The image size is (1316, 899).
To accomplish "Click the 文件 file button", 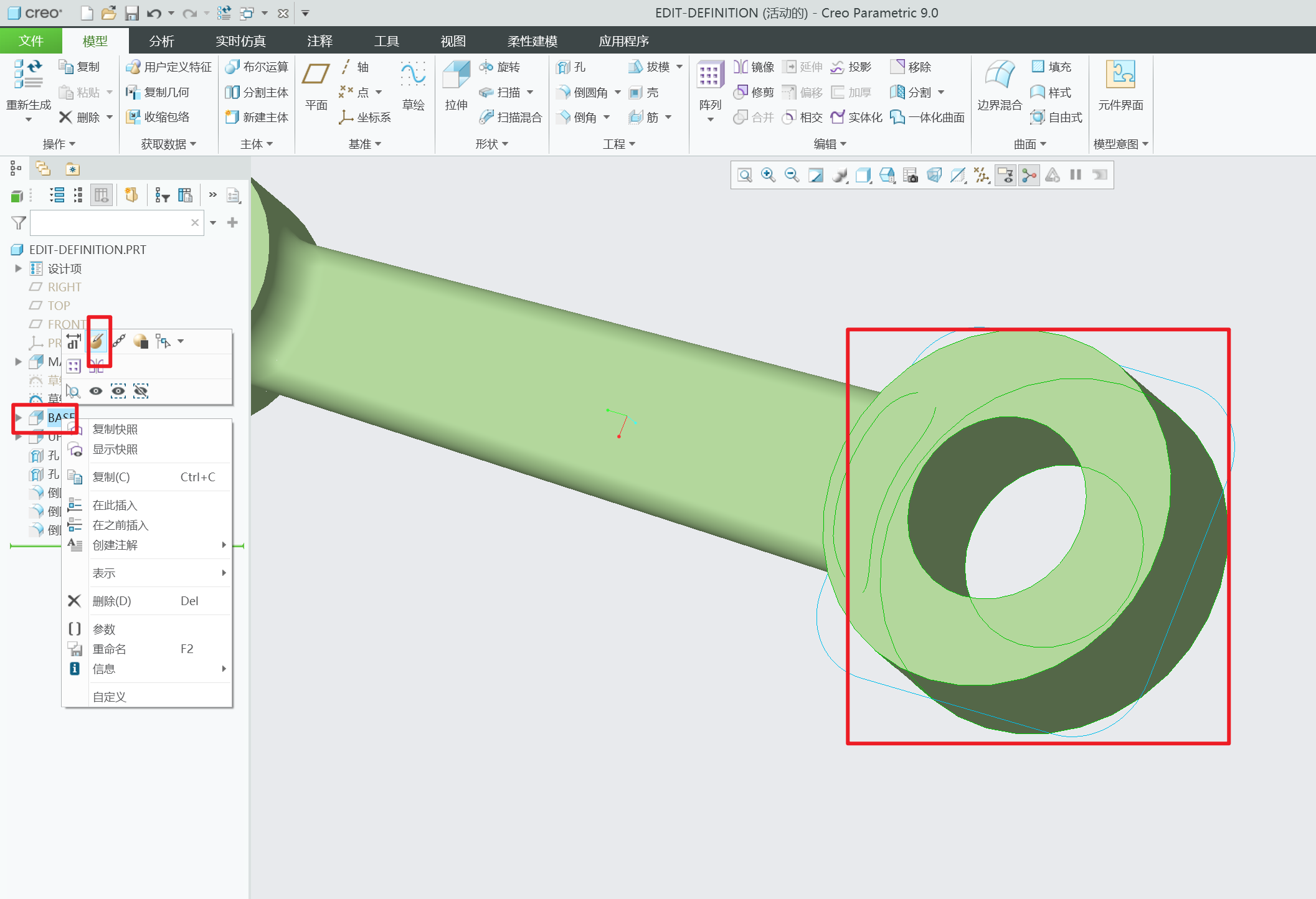I will (31, 41).
